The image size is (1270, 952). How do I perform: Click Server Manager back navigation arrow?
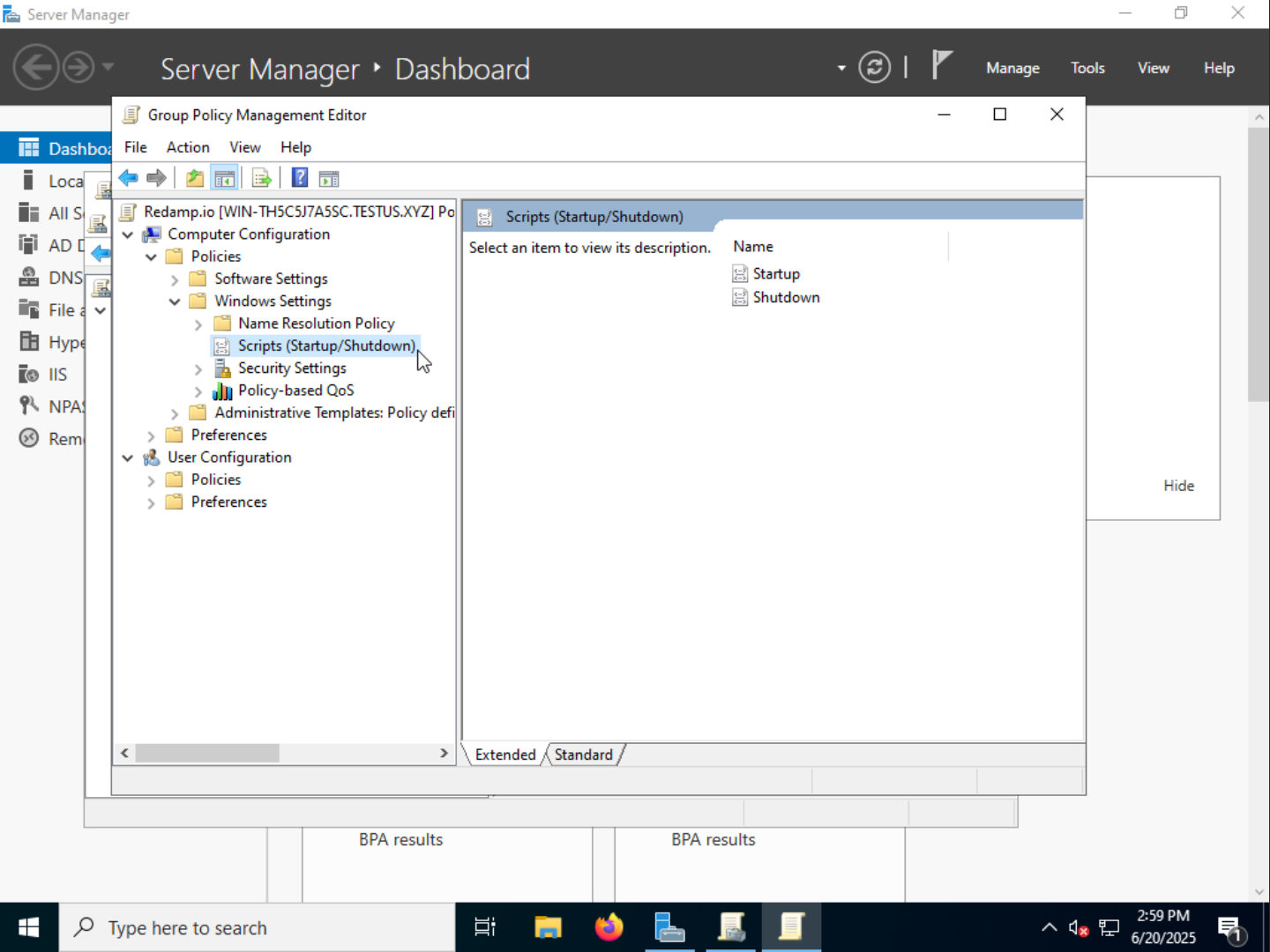pos(37,67)
